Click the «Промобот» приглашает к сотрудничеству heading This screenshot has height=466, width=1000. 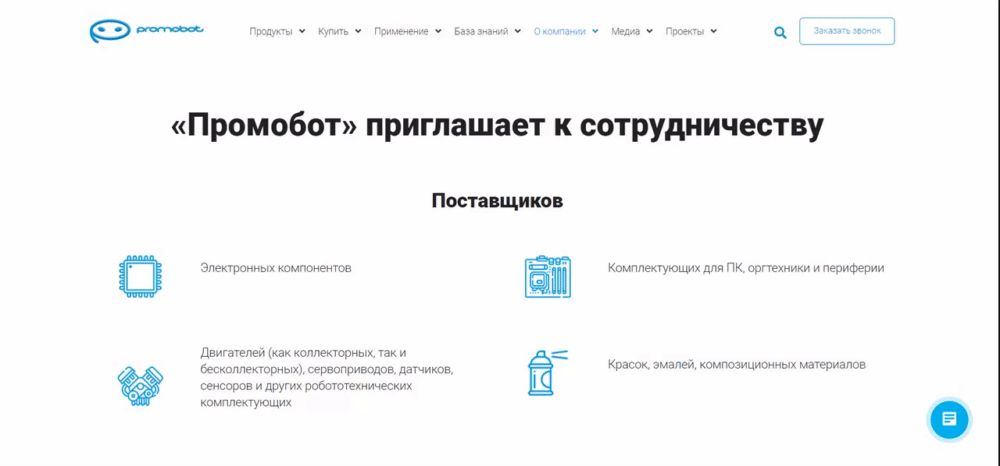tap(497, 127)
